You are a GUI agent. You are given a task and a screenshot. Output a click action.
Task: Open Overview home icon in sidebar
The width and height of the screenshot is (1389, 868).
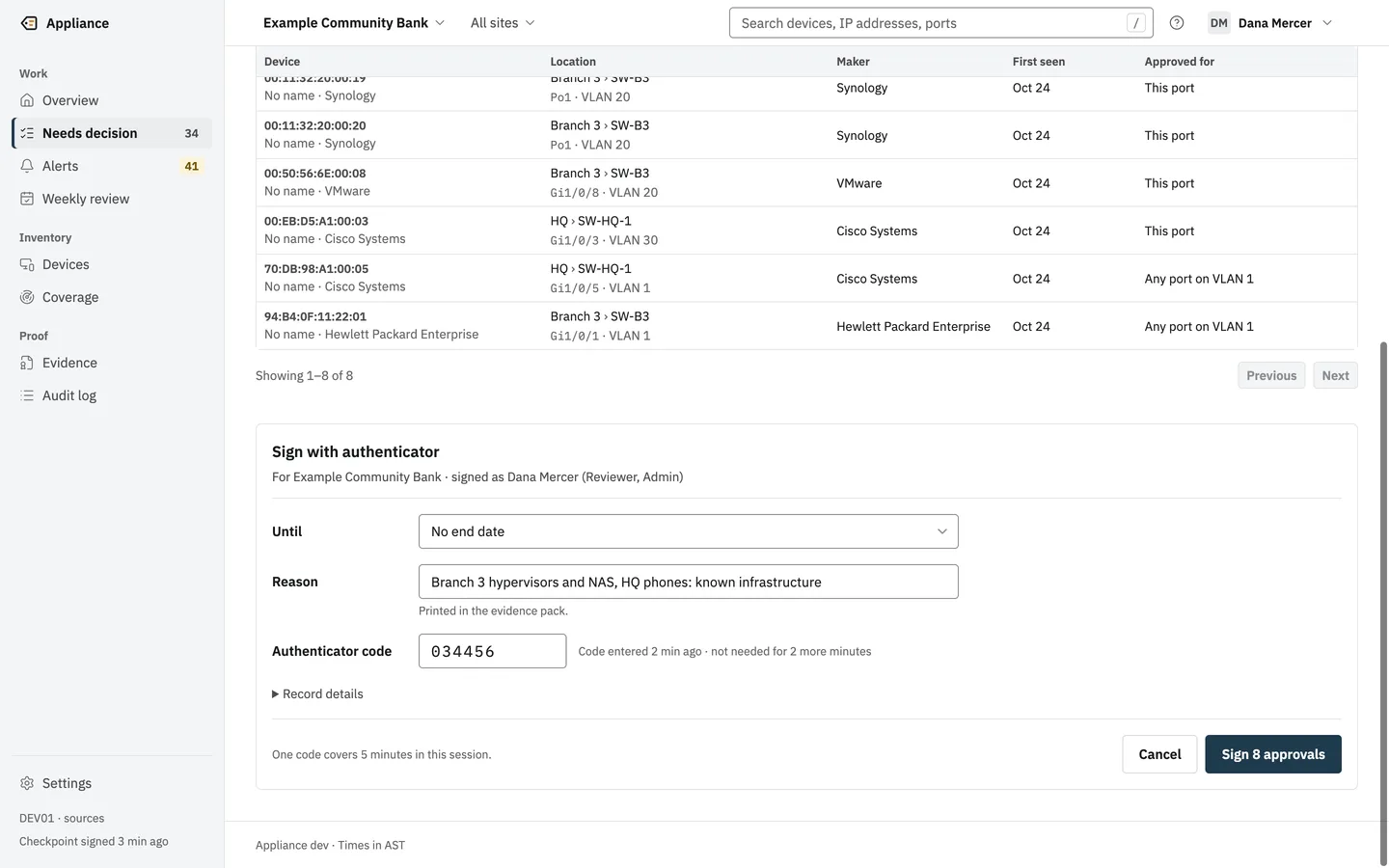[x=27, y=100]
